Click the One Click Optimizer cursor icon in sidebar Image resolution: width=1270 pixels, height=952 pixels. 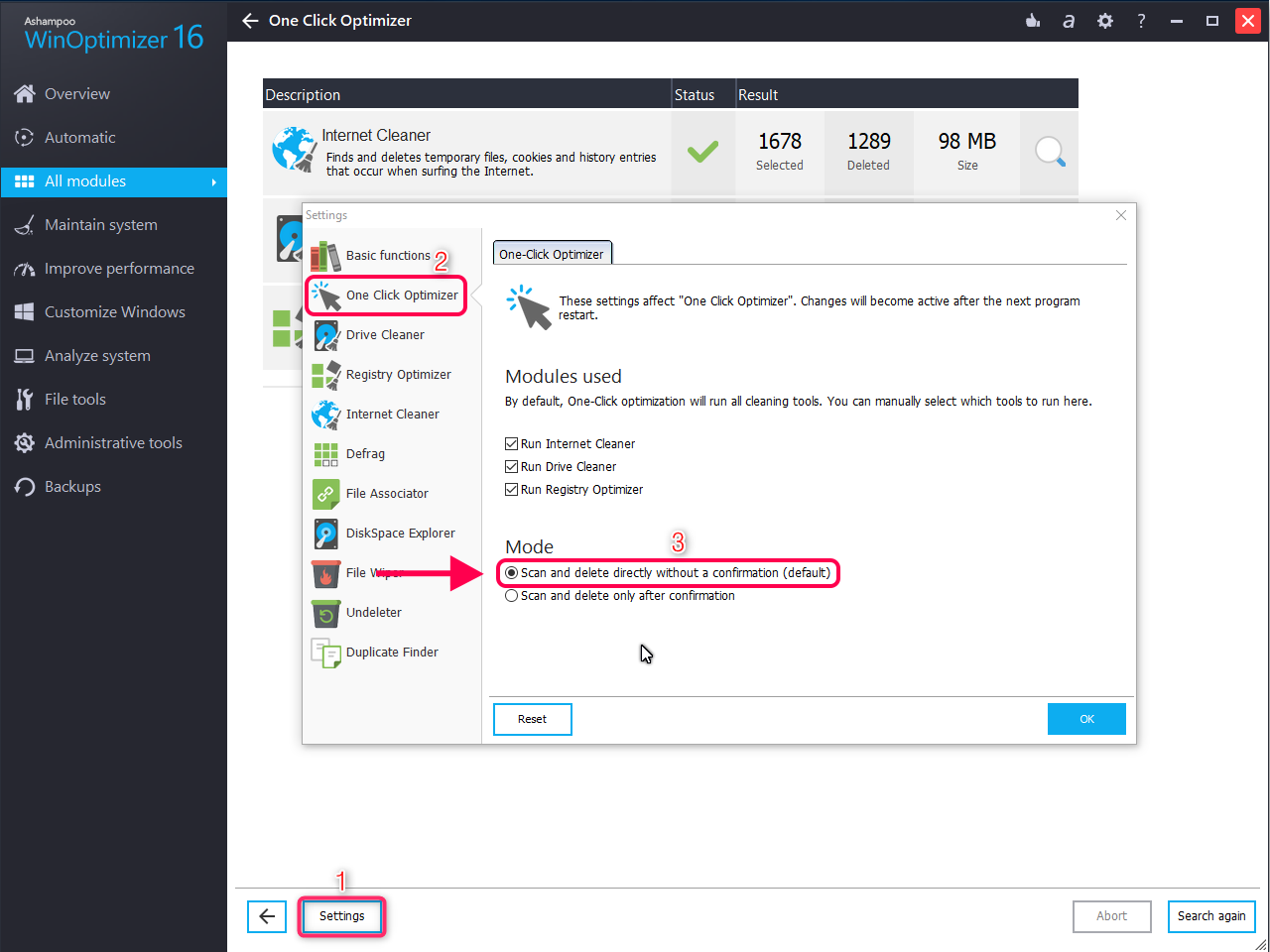[325, 296]
